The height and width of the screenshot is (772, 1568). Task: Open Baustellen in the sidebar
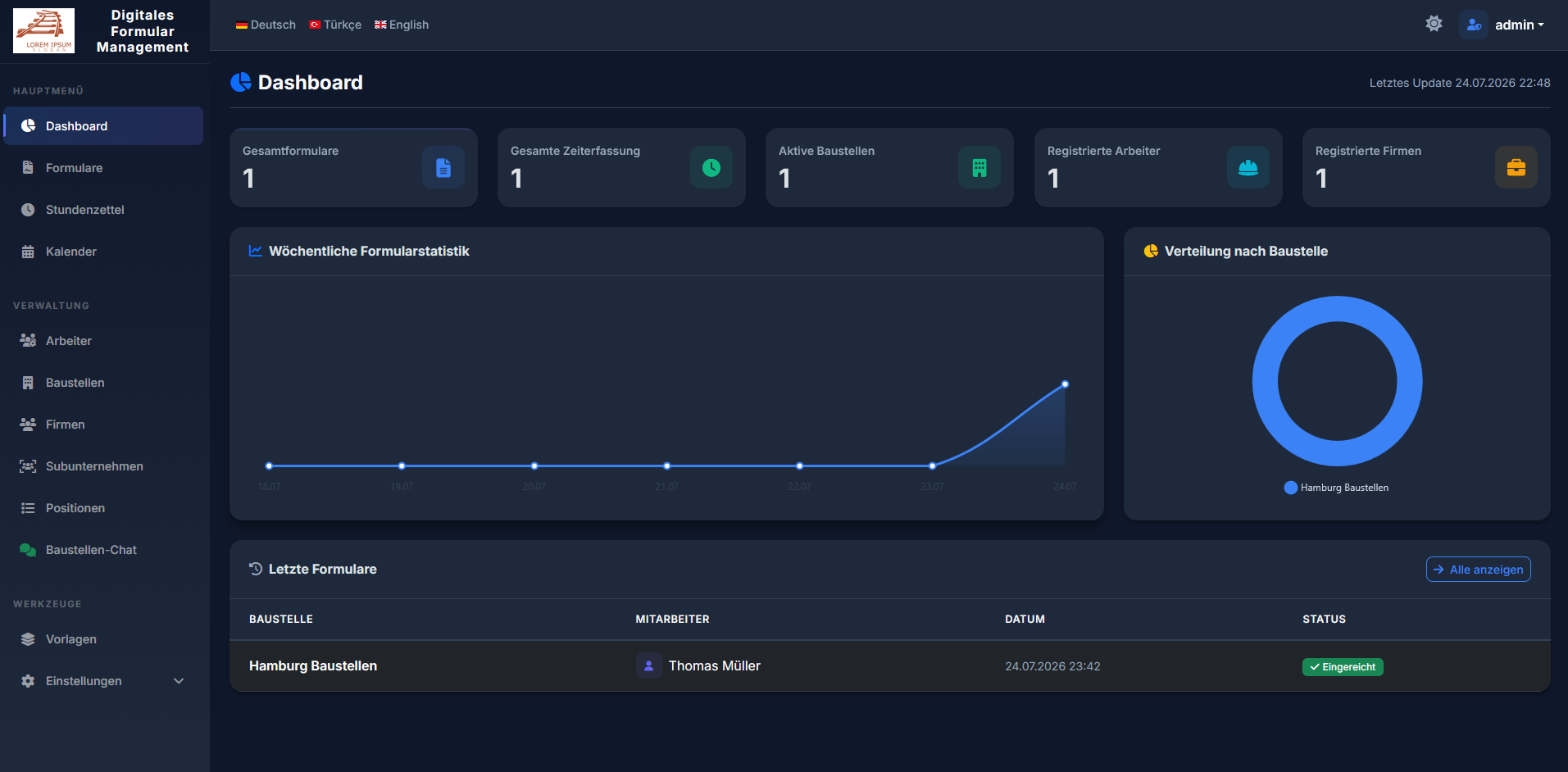pyautogui.click(x=103, y=382)
